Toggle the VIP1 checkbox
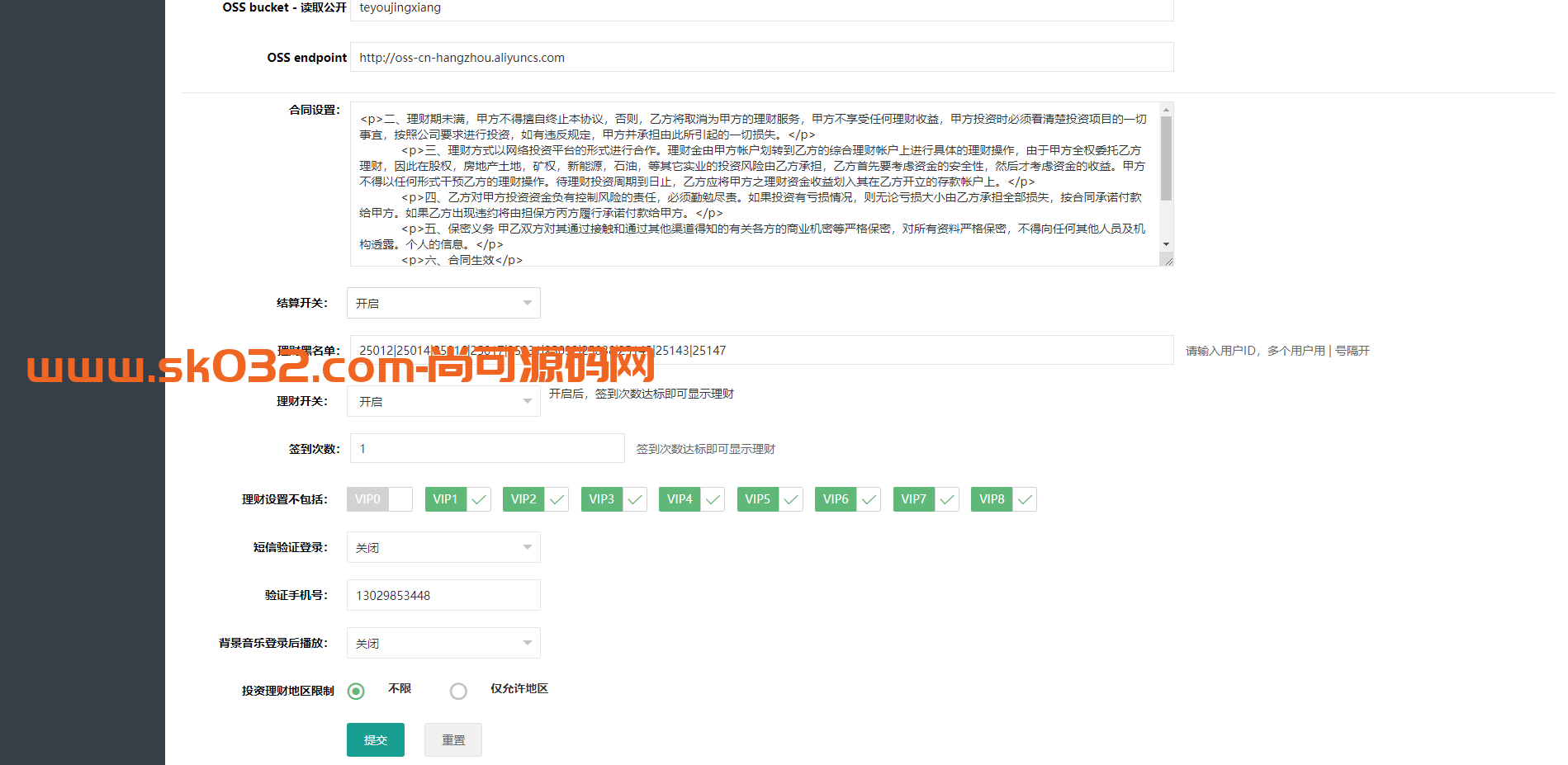Image resolution: width=1568 pixels, height=765 pixels. 457,499
